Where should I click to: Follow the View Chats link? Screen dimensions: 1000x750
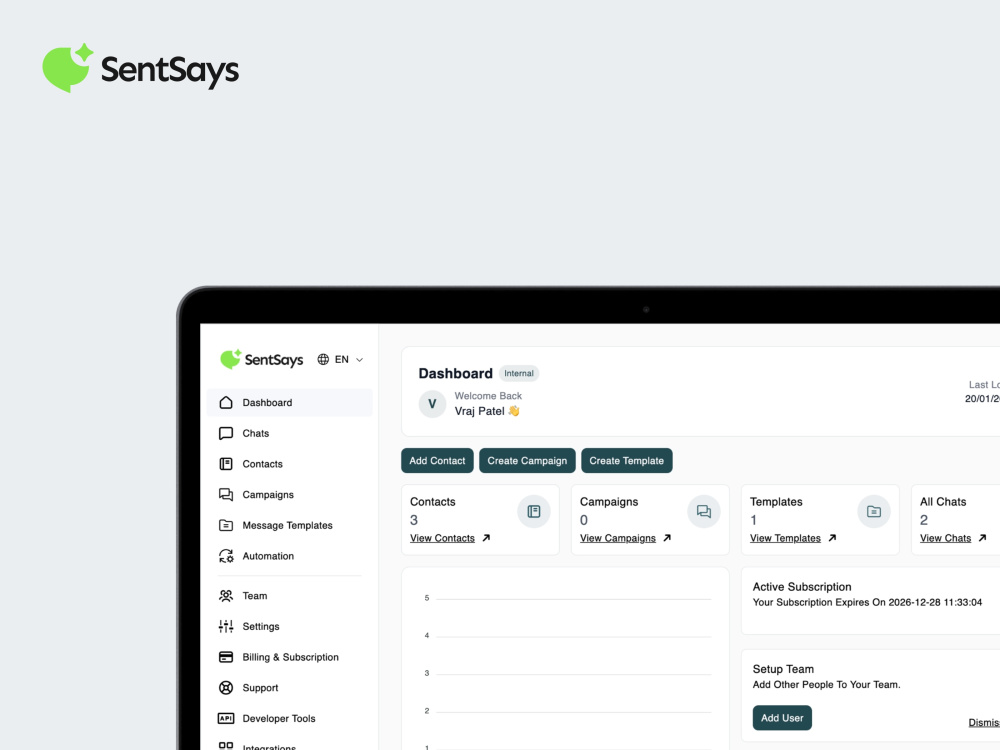(945, 538)
